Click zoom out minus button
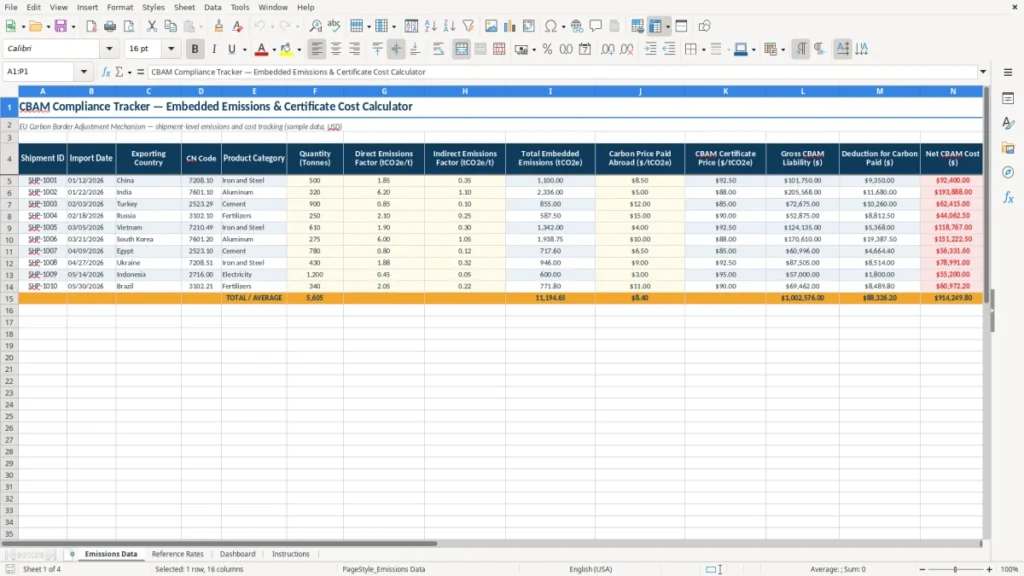The height and width of the screenshot is (576, 1024). [x=922, y=569]
